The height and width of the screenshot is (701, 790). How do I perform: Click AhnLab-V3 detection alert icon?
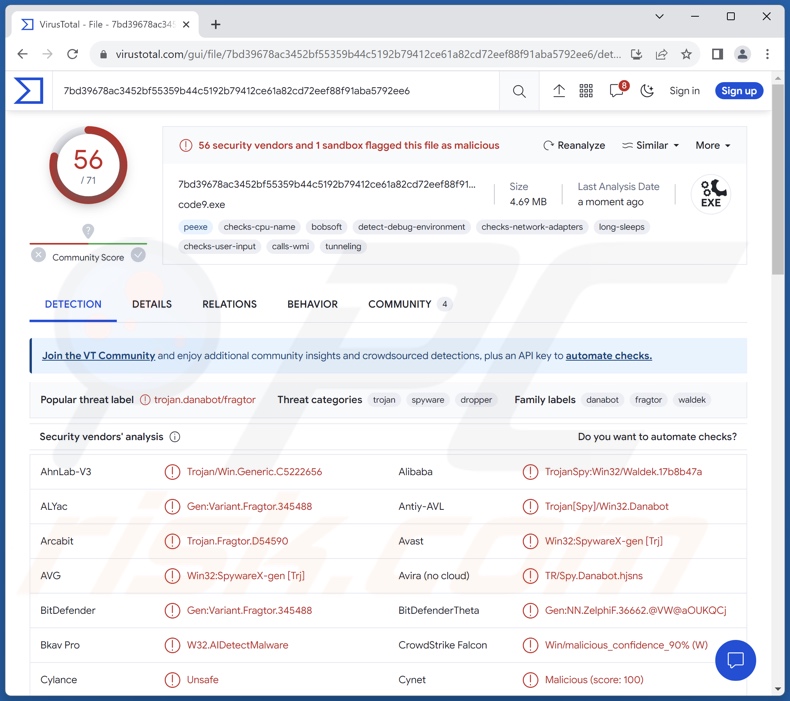tap(172, 472)
